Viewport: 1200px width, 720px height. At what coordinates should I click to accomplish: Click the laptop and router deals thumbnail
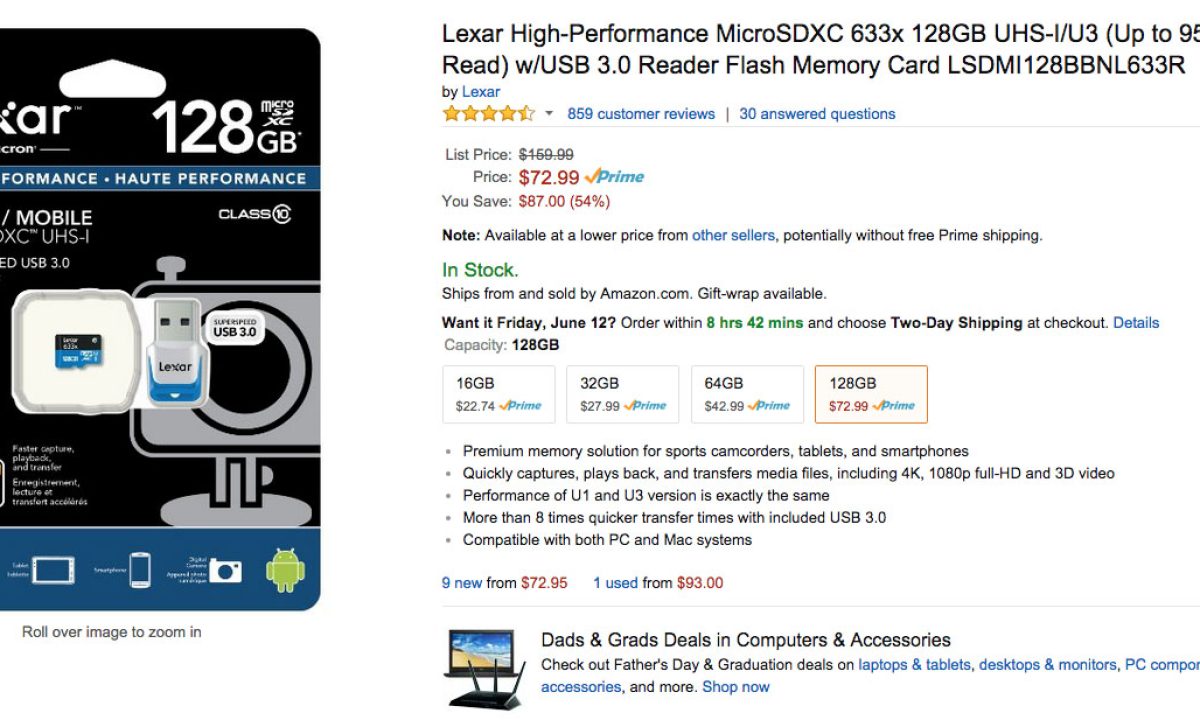[x=483, y=667]
